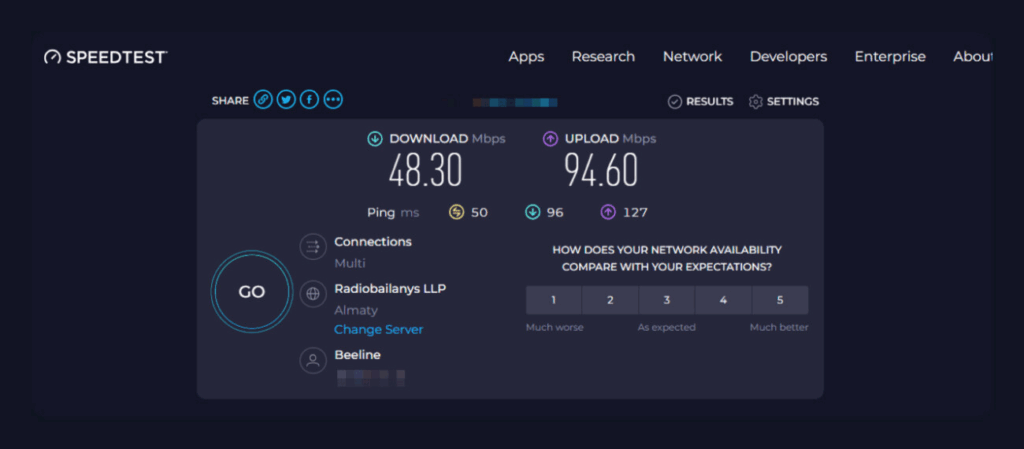1024x449 pixels.
Task: Open the Developers menu
Action: (788, 57)
